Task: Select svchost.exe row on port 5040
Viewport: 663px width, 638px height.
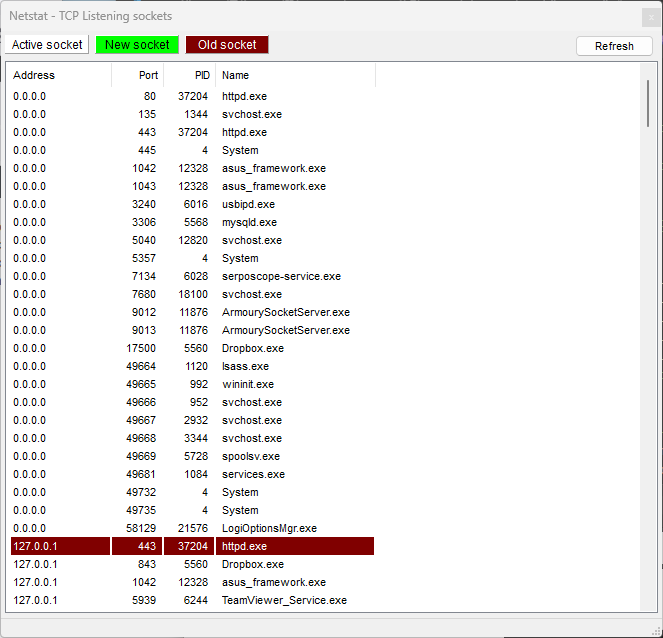Action: point(192,240)
